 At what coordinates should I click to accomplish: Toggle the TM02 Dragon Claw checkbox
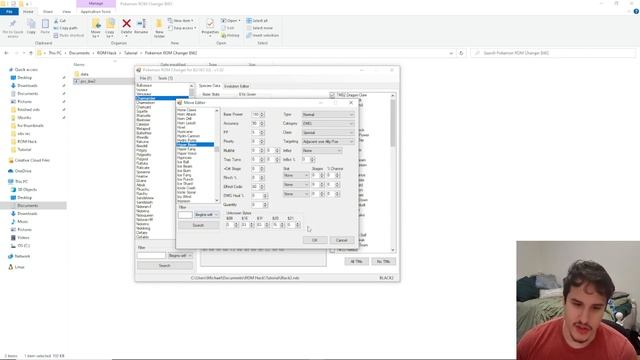pos(332,95)
